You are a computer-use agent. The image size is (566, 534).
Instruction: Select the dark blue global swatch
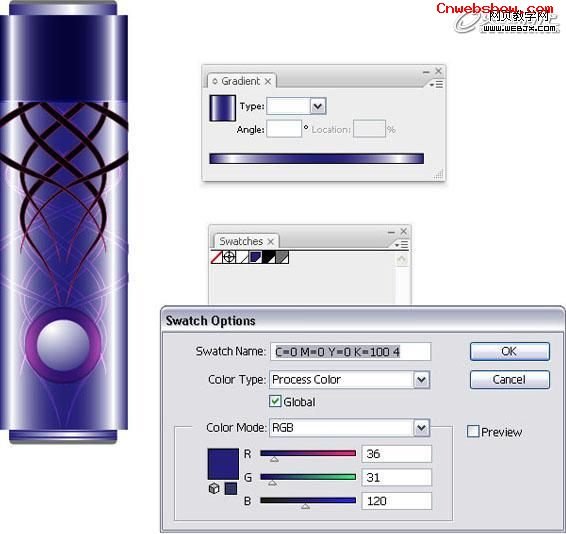click(x=255, y=257)
